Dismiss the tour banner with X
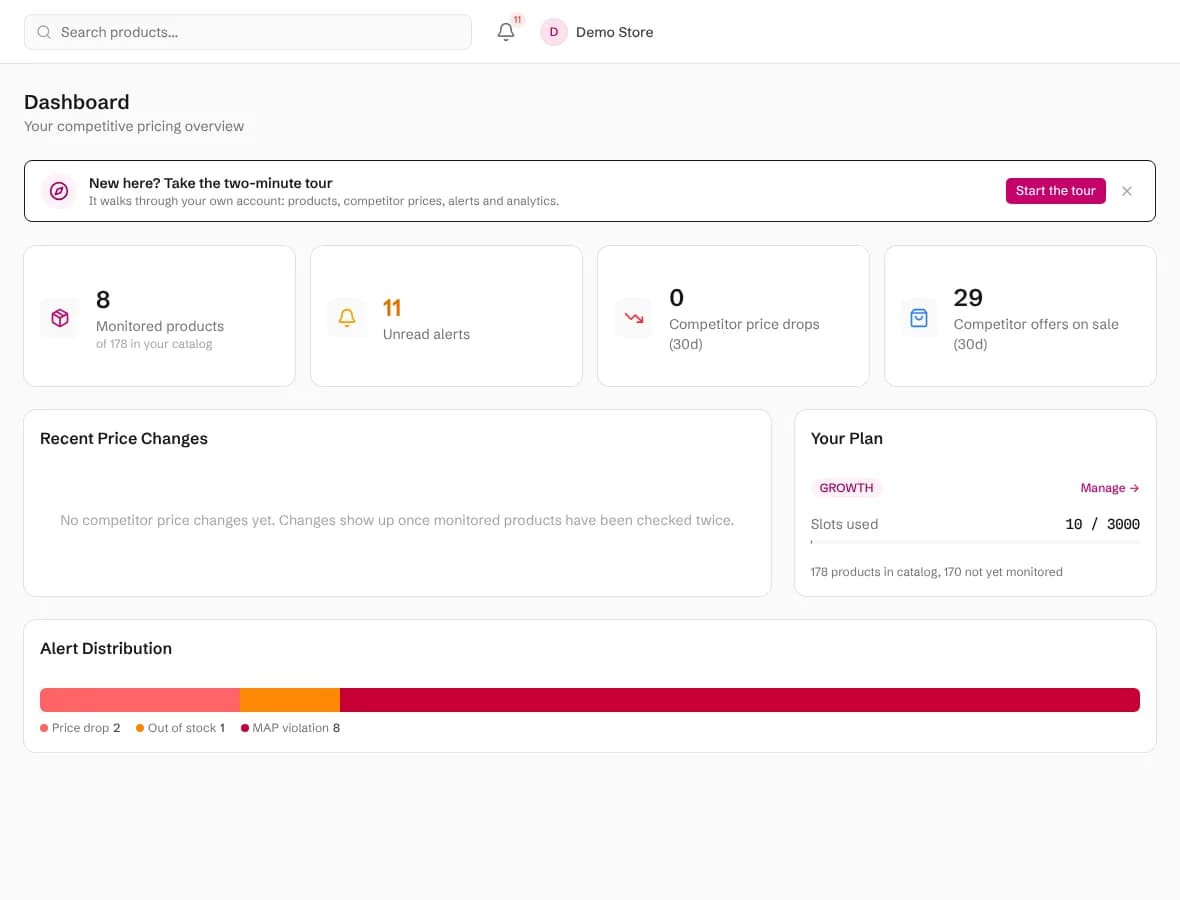 click(x=1127, y=191)
